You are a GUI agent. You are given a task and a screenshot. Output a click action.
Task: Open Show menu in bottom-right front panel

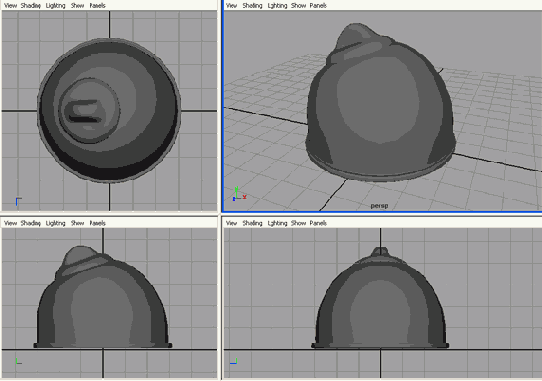298,223
